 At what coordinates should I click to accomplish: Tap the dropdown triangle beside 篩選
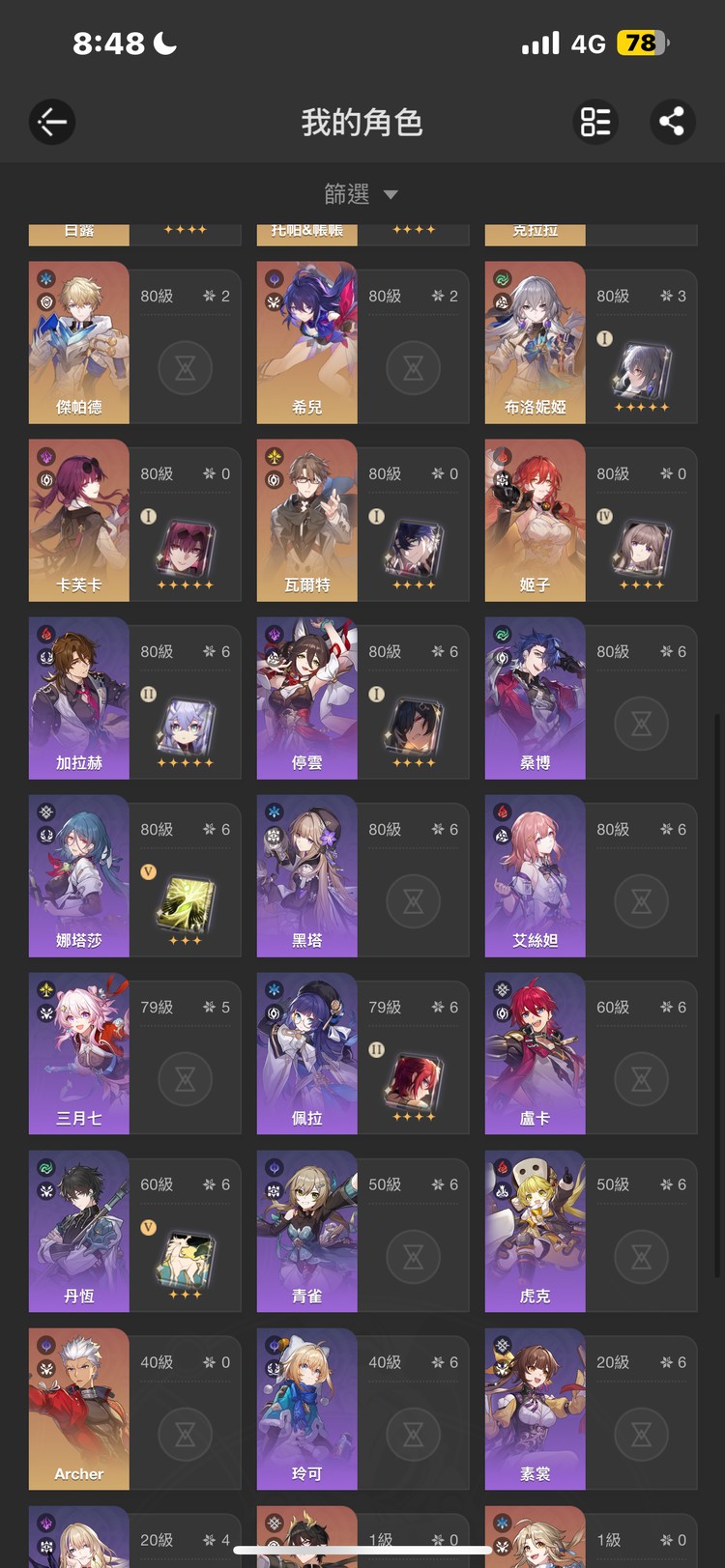(391, 195)
